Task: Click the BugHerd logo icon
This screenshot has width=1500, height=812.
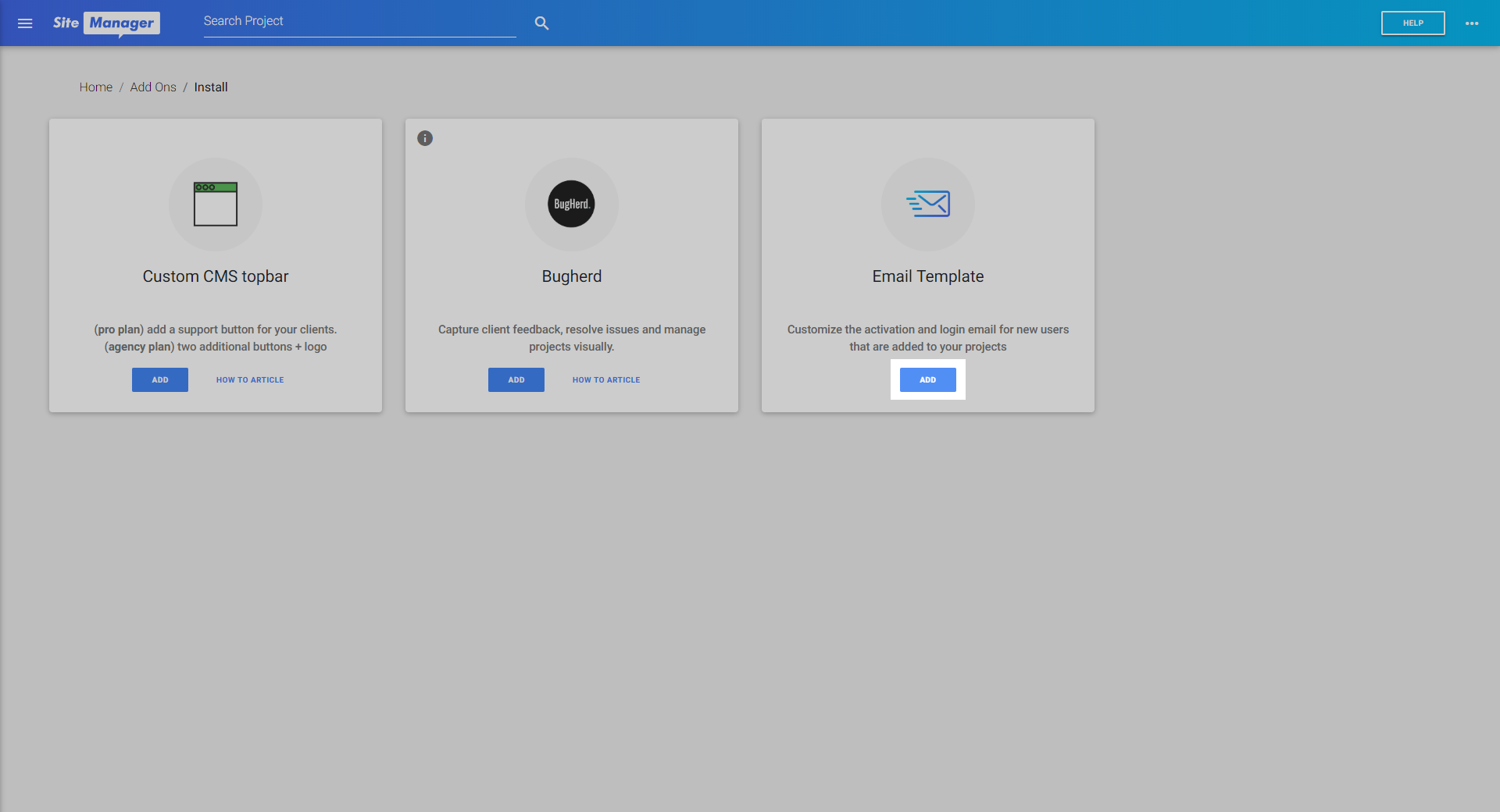Action: (x=571, y=205)
